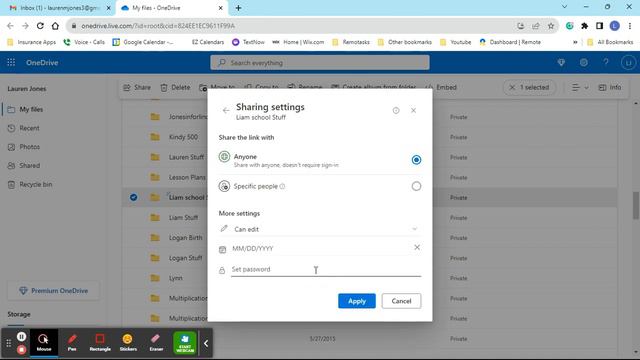This screenshot has width=640, height=360.
Task: Open Photos in sidebar
Action: [x=29, y=147]
